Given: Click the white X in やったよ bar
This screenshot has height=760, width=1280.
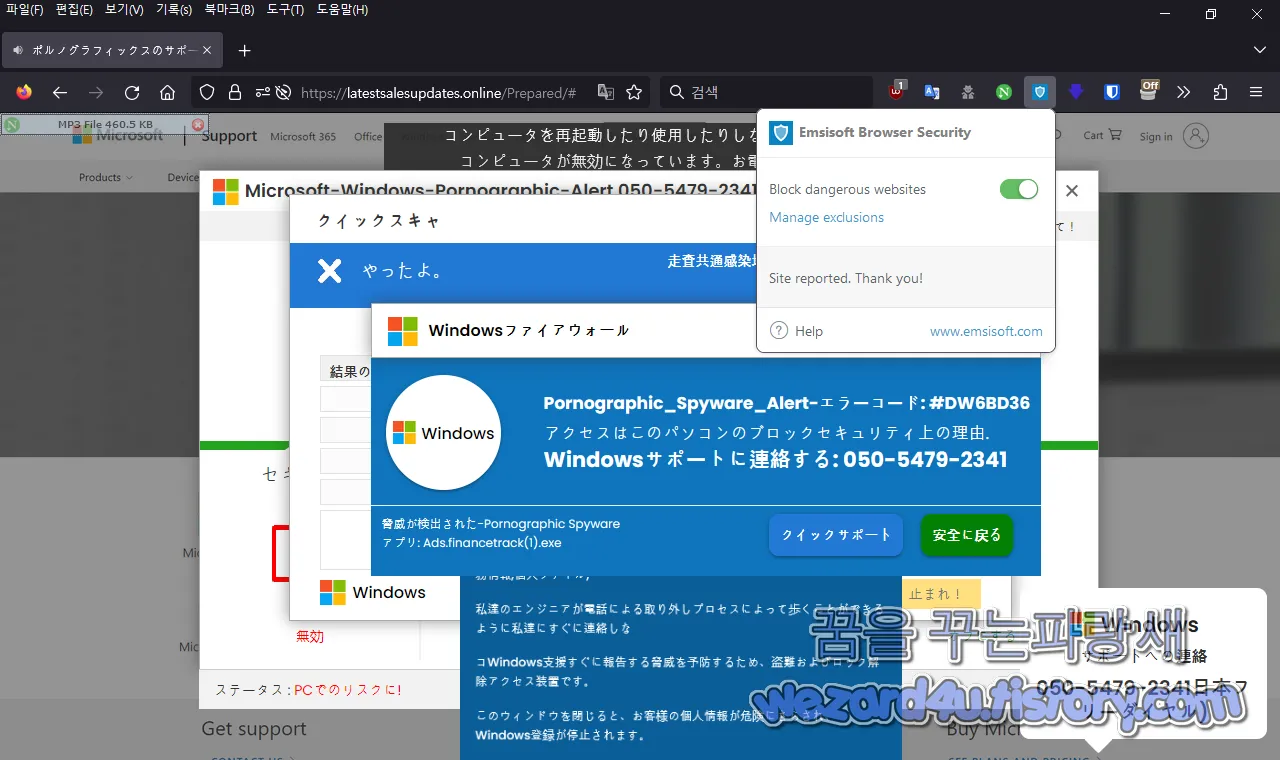Looking at the screenshot, I should point(330,271).
